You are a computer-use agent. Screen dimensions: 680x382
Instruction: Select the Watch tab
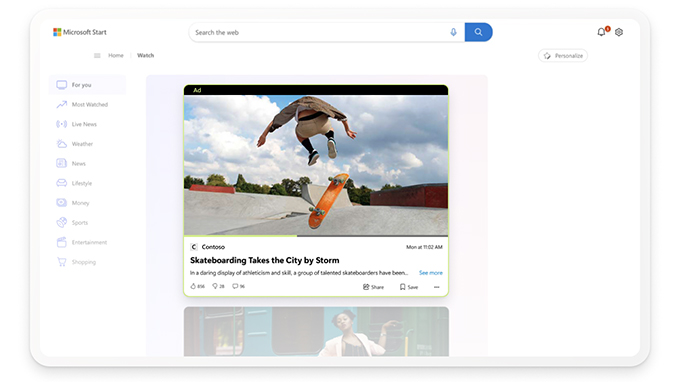145,56
